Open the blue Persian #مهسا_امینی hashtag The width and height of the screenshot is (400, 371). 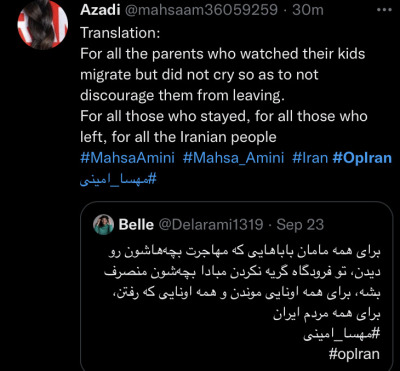click(x=118, y=179)
